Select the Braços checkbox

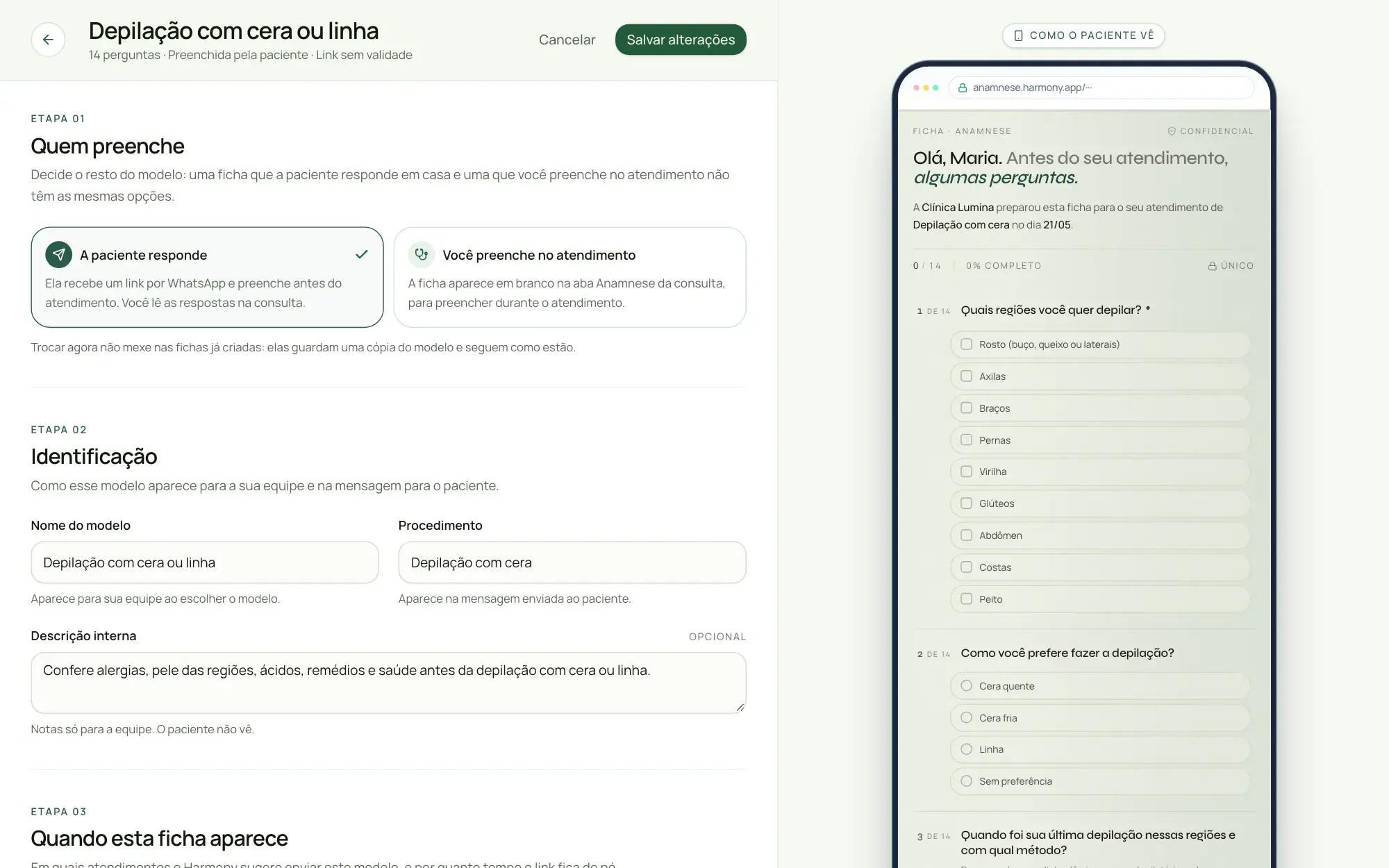click(x=966, y=408)
